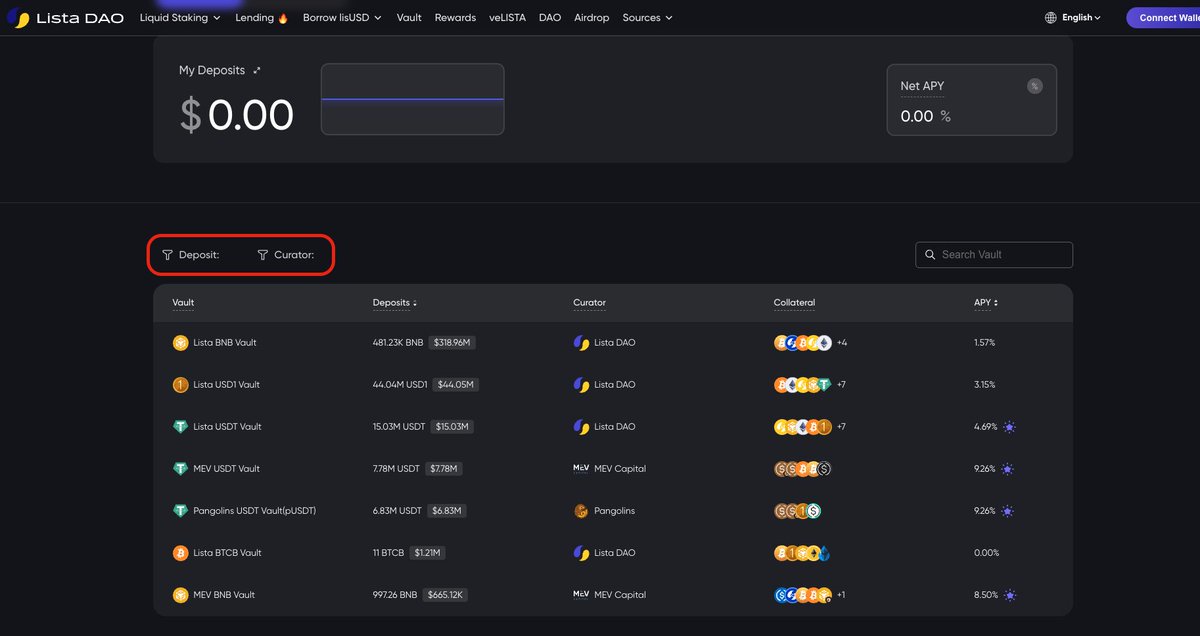
Task: Click the Lista USDT Vault token icon
Action: coord(181,427)
